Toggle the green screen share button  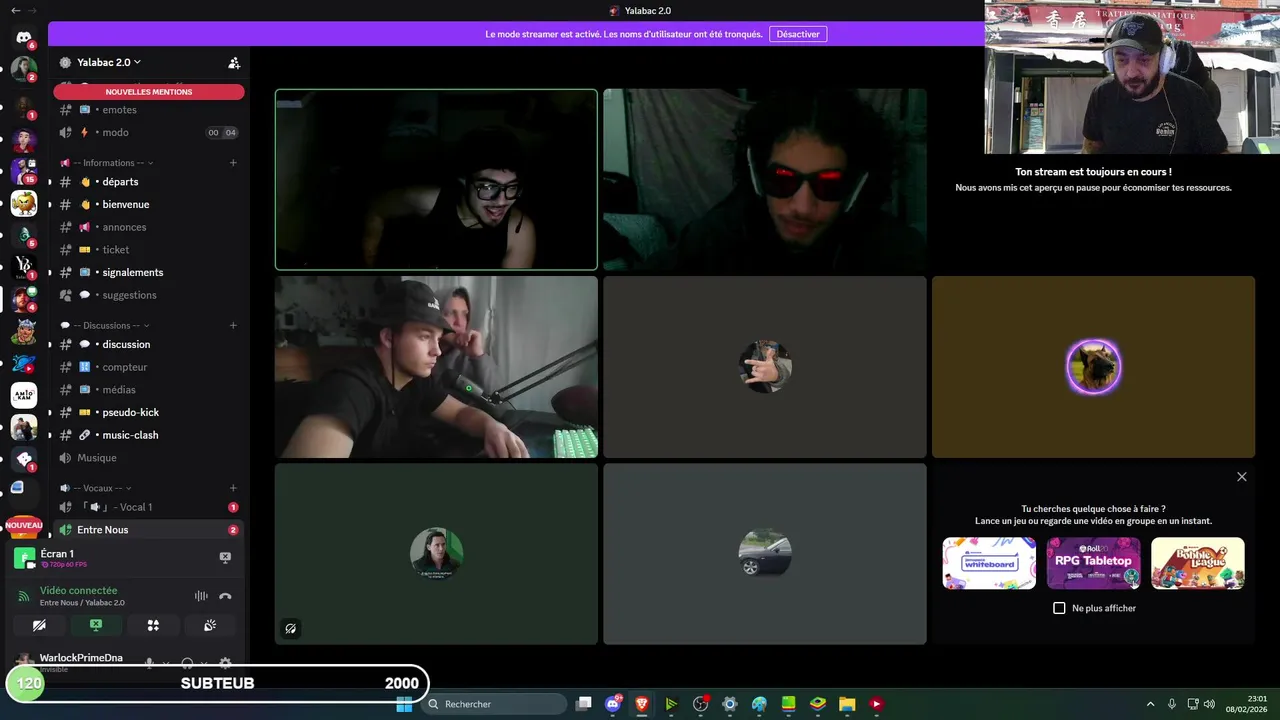pyautogui.click(x=96, y=625)
